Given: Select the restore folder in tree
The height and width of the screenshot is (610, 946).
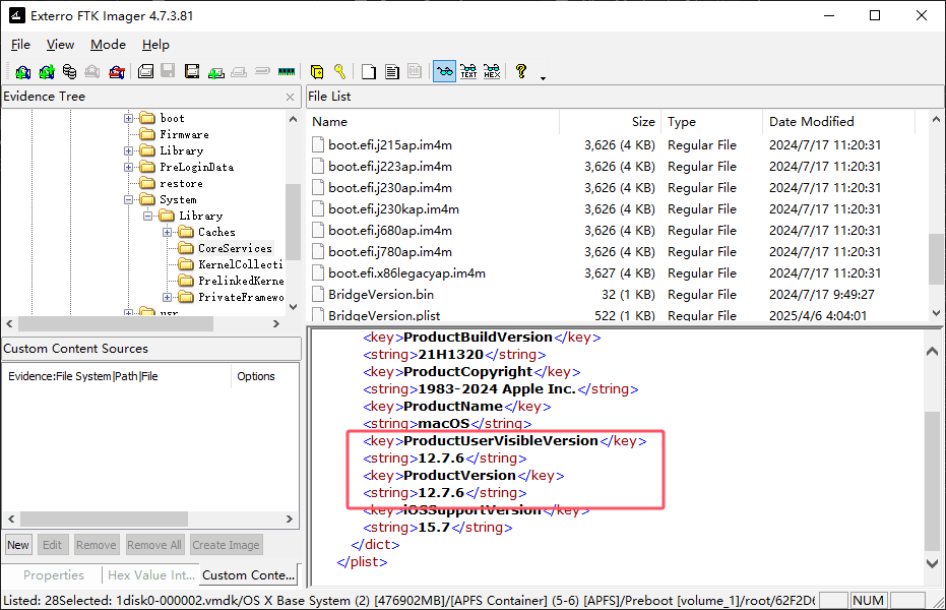Looking at the screenshot, I should click(181, 183).
